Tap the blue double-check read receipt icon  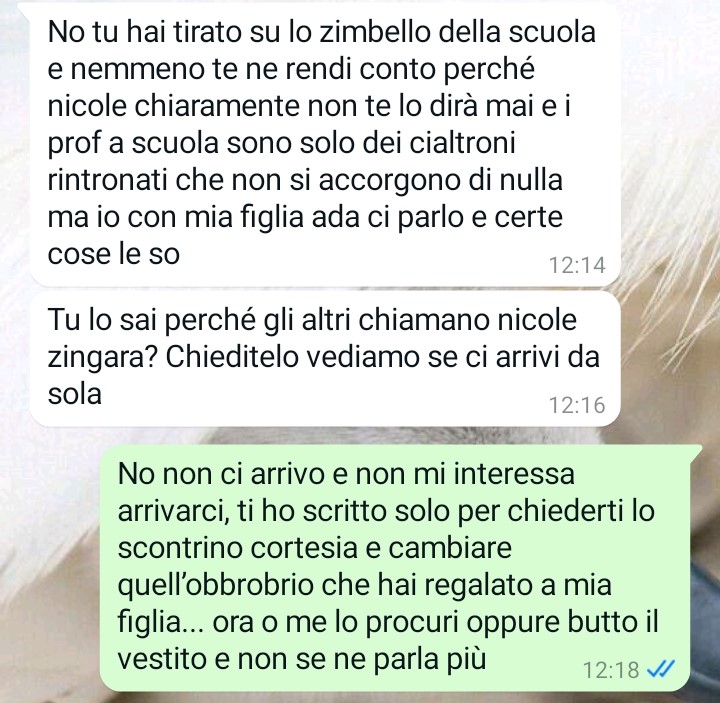[660, 669]
